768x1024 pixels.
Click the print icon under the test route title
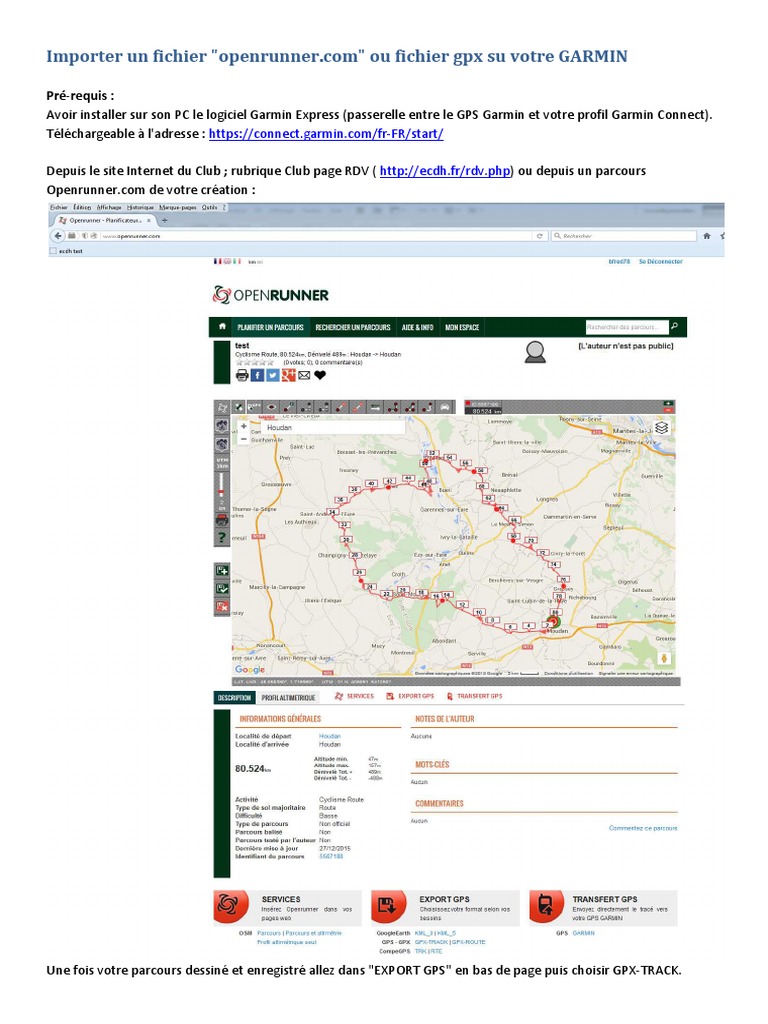(x=242, y=375)
